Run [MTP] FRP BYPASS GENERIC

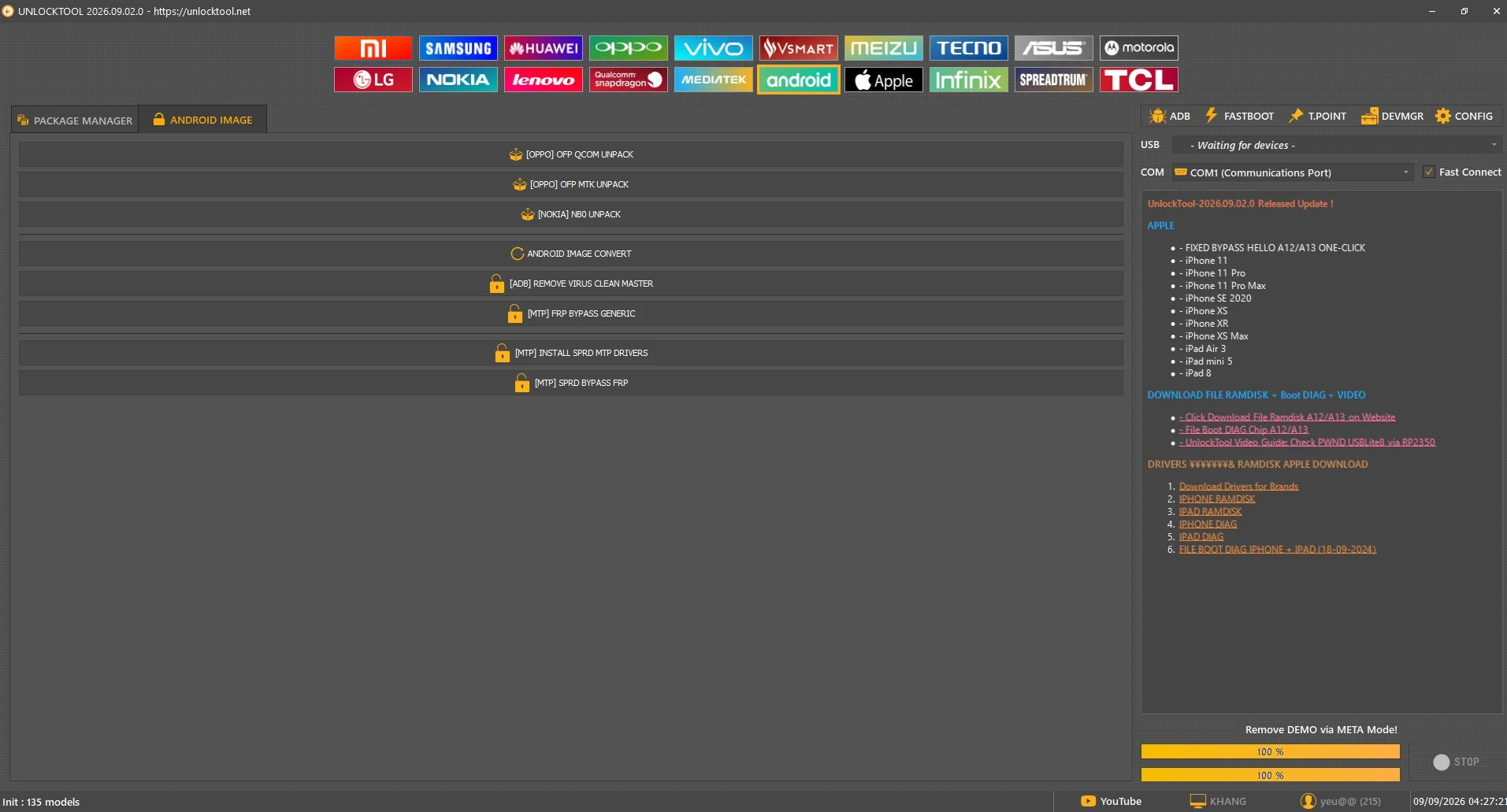(571, 313)
